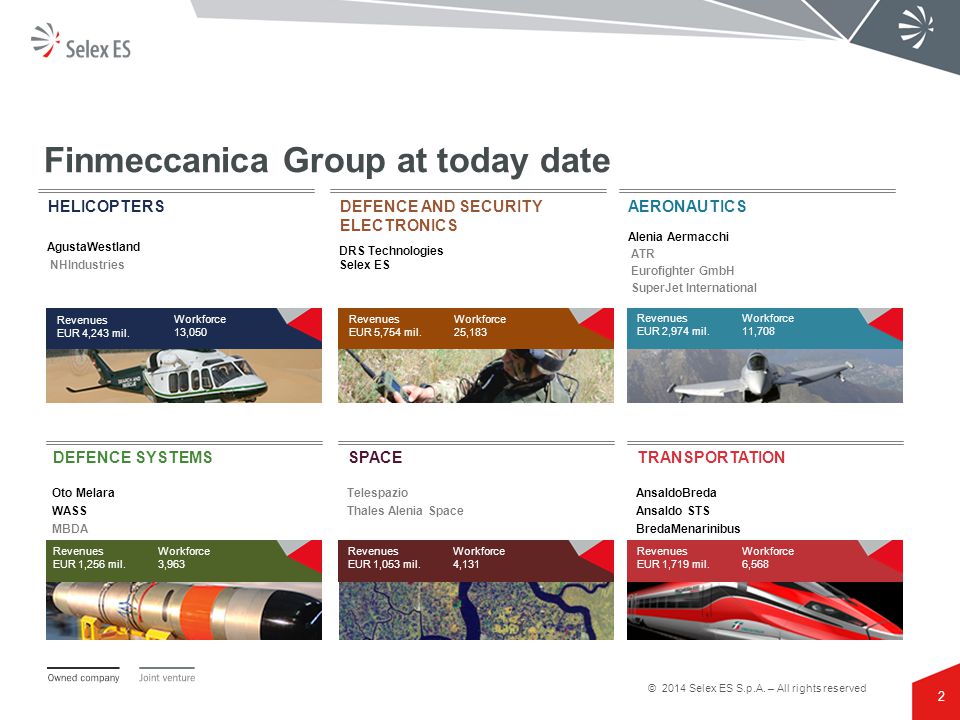Click Space workforce value 4,131

pos(466,564)
